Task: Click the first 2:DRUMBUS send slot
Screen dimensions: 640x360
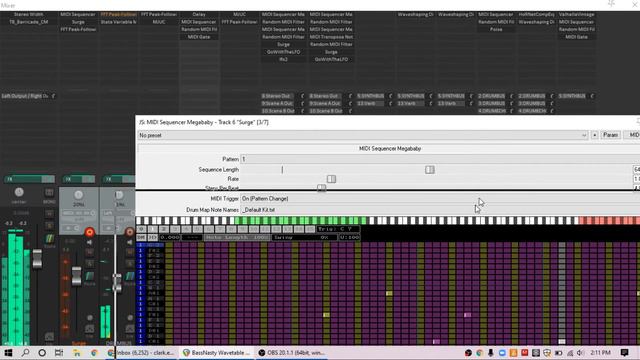Action: point(492,96)
